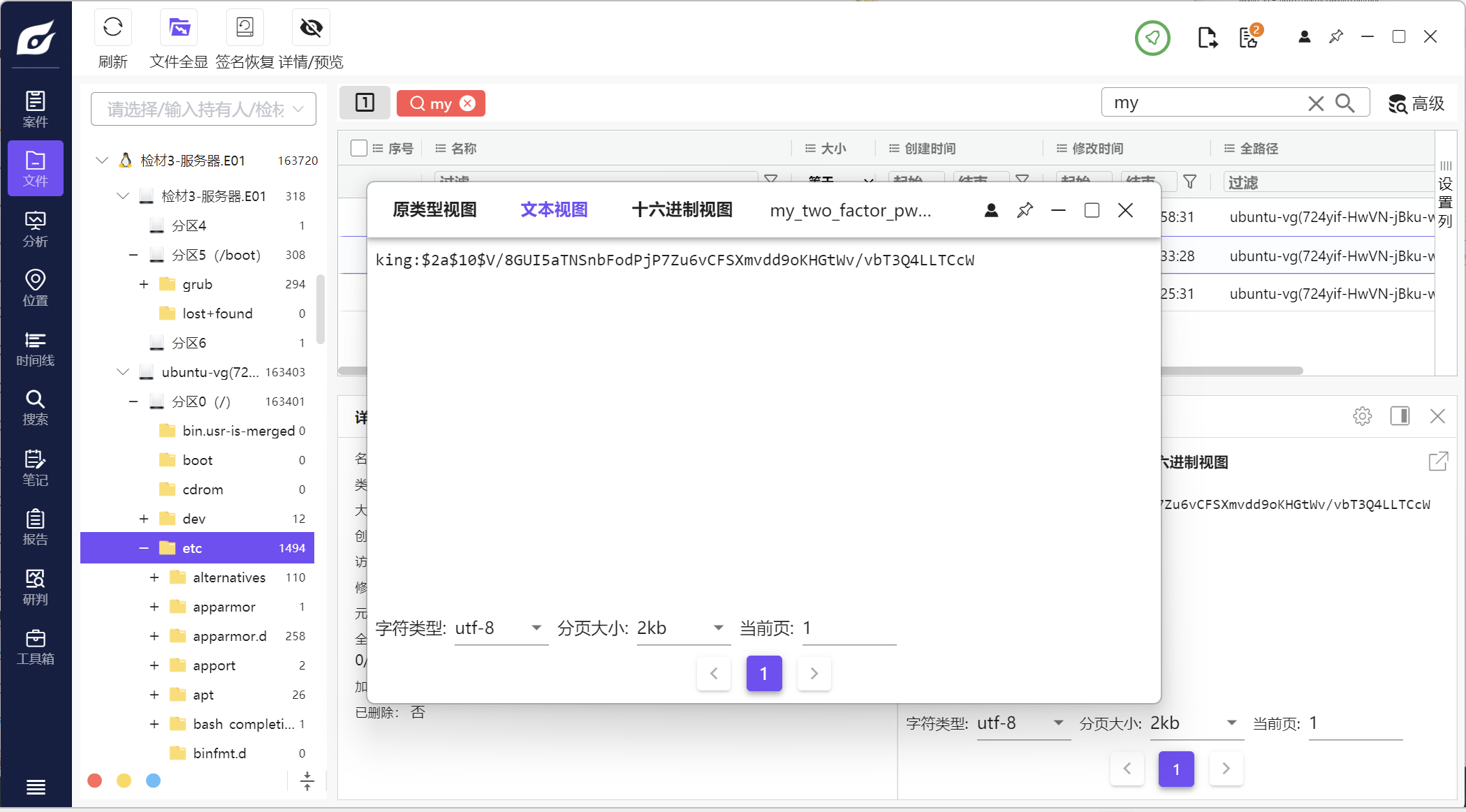Click the 刷新 refresh icon

tap(112, 27)
